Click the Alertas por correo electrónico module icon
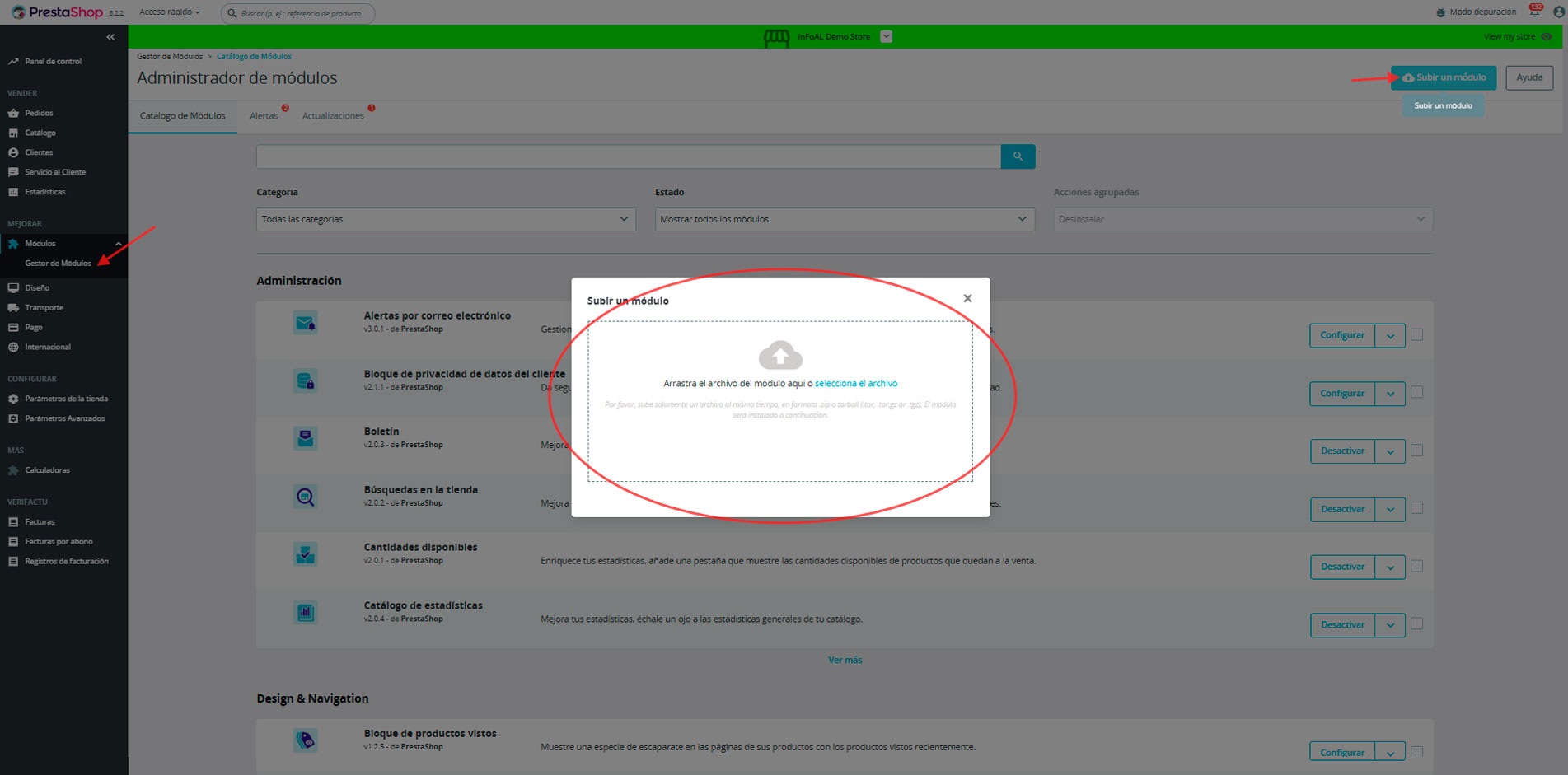 (306, 324)
